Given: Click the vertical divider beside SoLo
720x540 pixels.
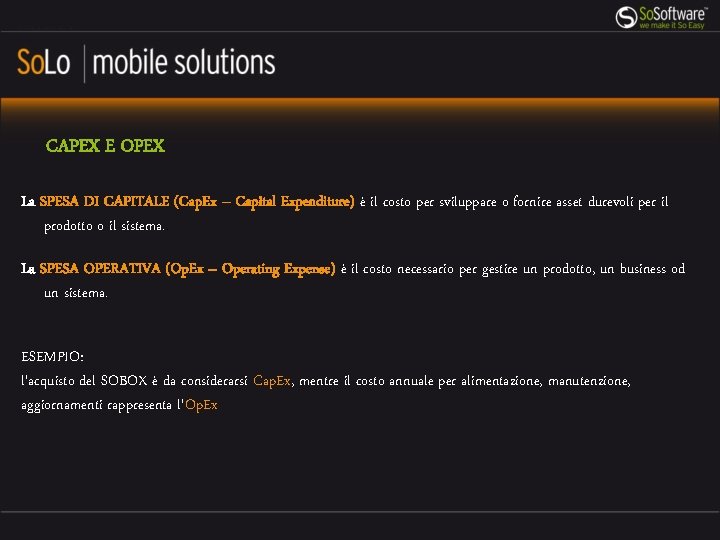Looking at the screenshot, I should [83, 63].
